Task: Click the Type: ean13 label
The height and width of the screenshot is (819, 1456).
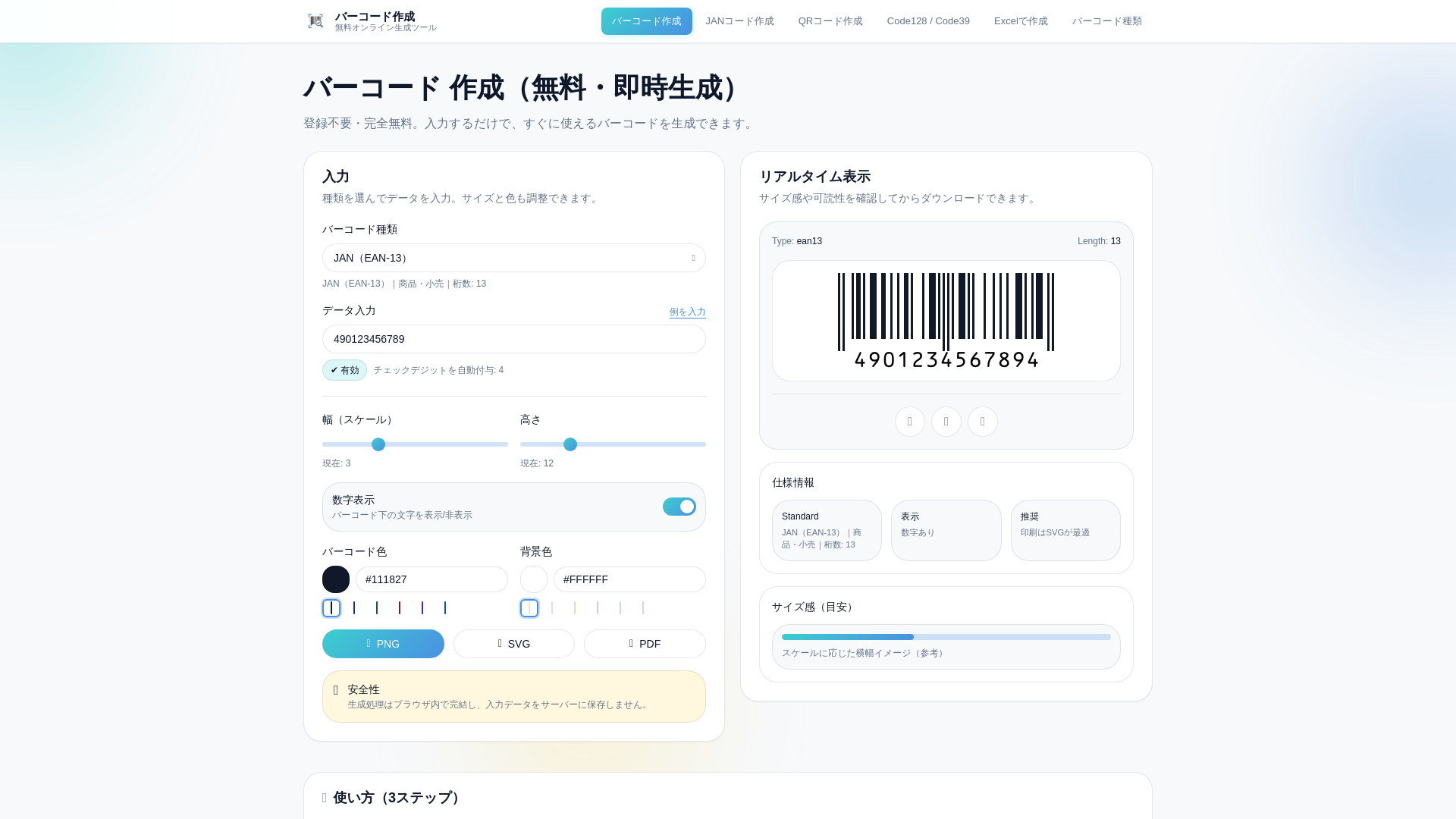Action: pyautogui.click(x=797, y=241)
